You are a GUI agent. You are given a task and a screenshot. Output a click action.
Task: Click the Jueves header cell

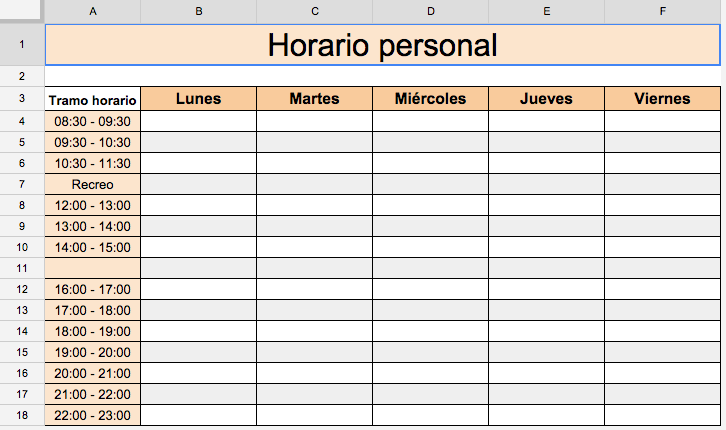point(546,98)
